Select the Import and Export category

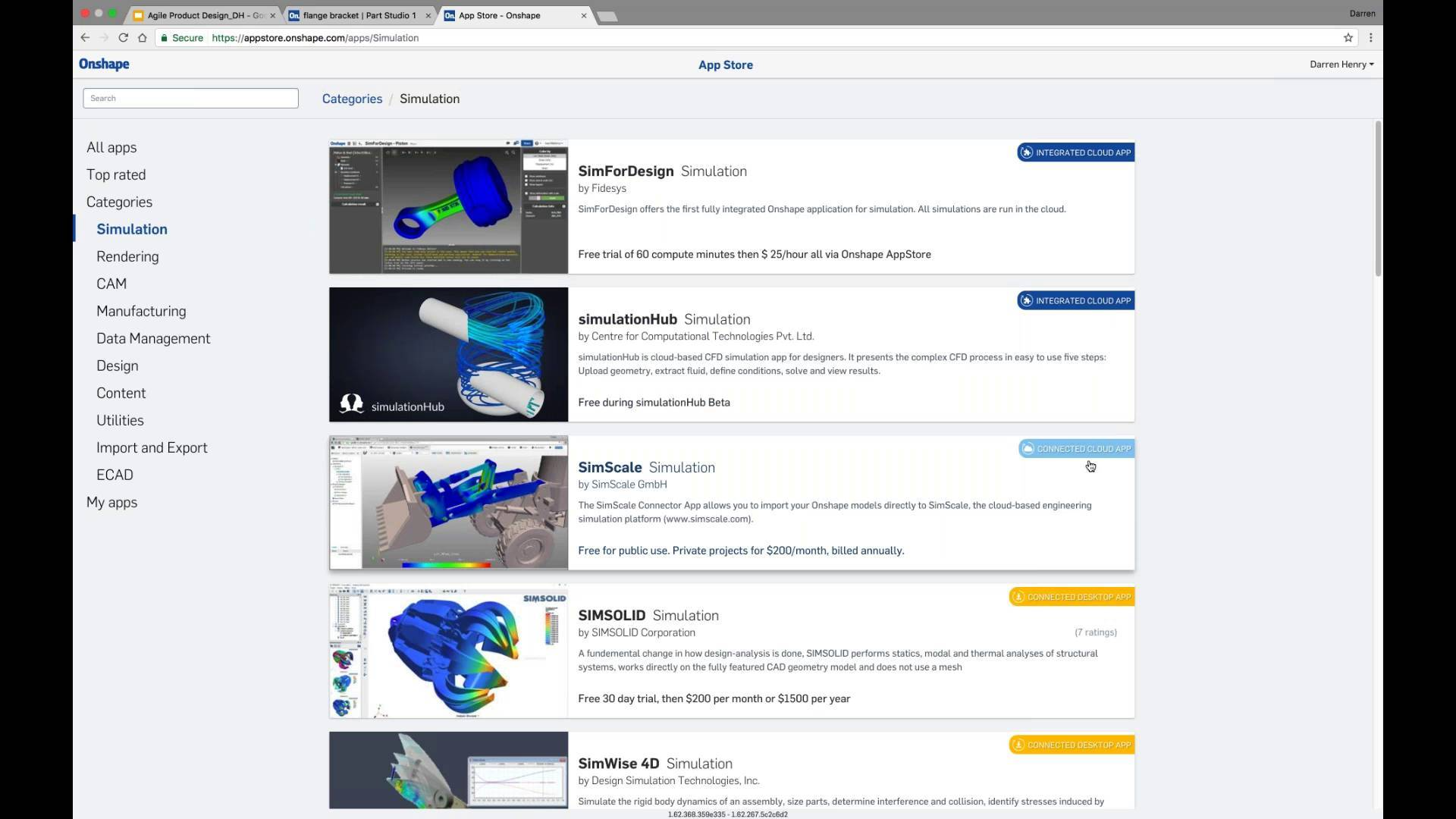(x=152, y=448)
